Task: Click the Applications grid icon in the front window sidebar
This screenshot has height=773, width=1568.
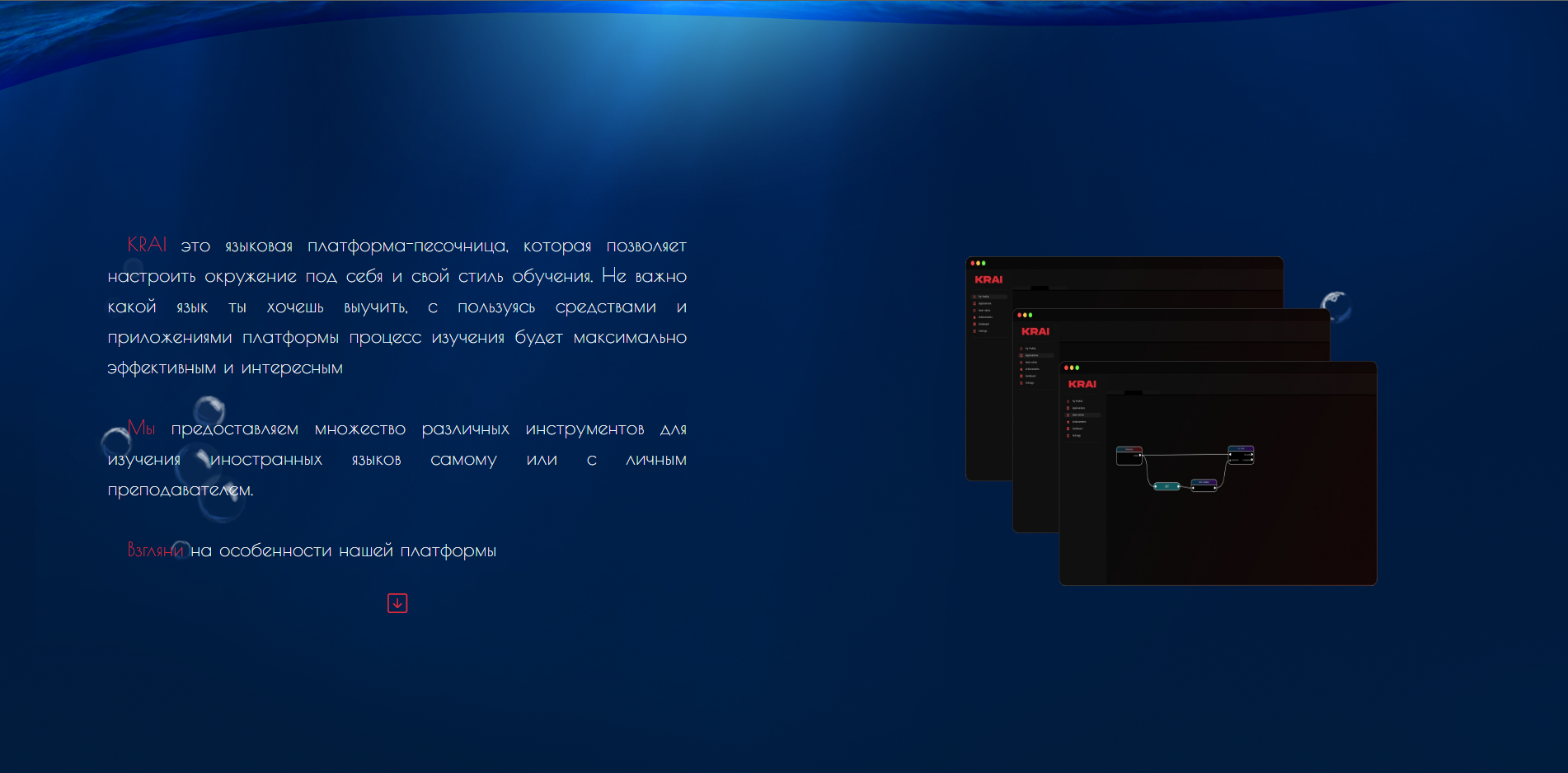Action: coord(1068,408)
